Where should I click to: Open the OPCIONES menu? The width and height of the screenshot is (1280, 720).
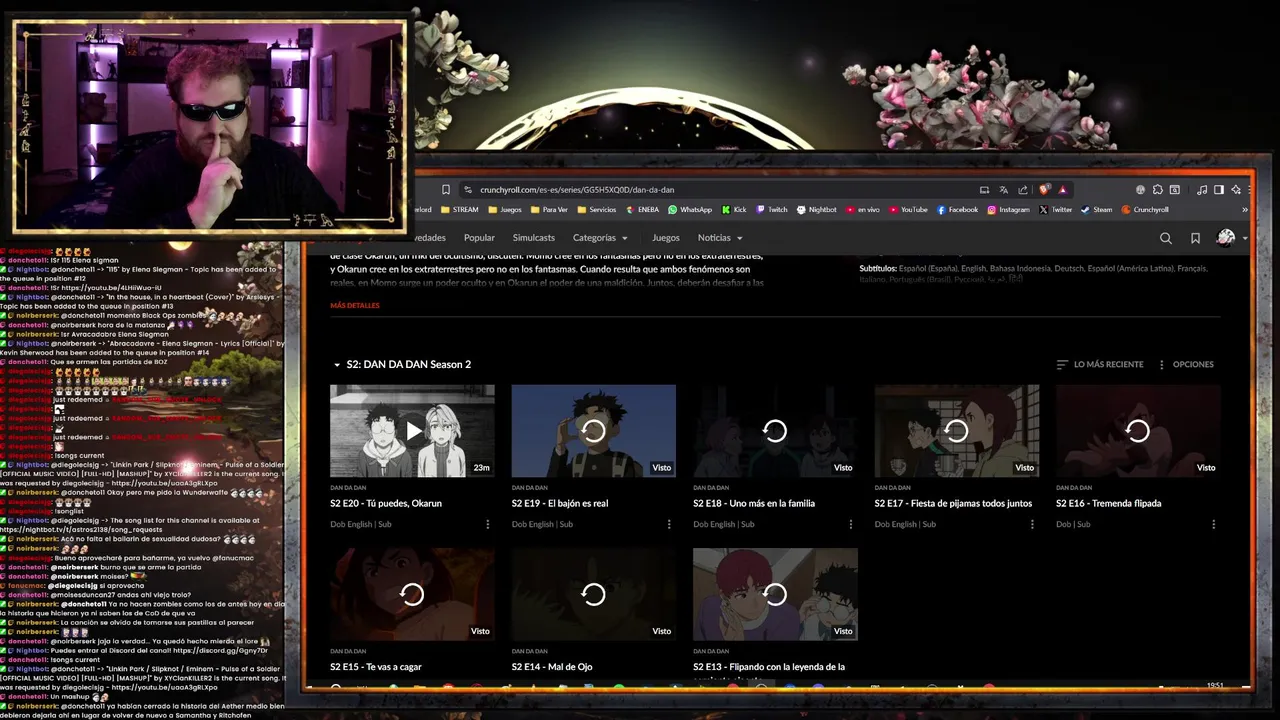click(x=1185, y=365)
